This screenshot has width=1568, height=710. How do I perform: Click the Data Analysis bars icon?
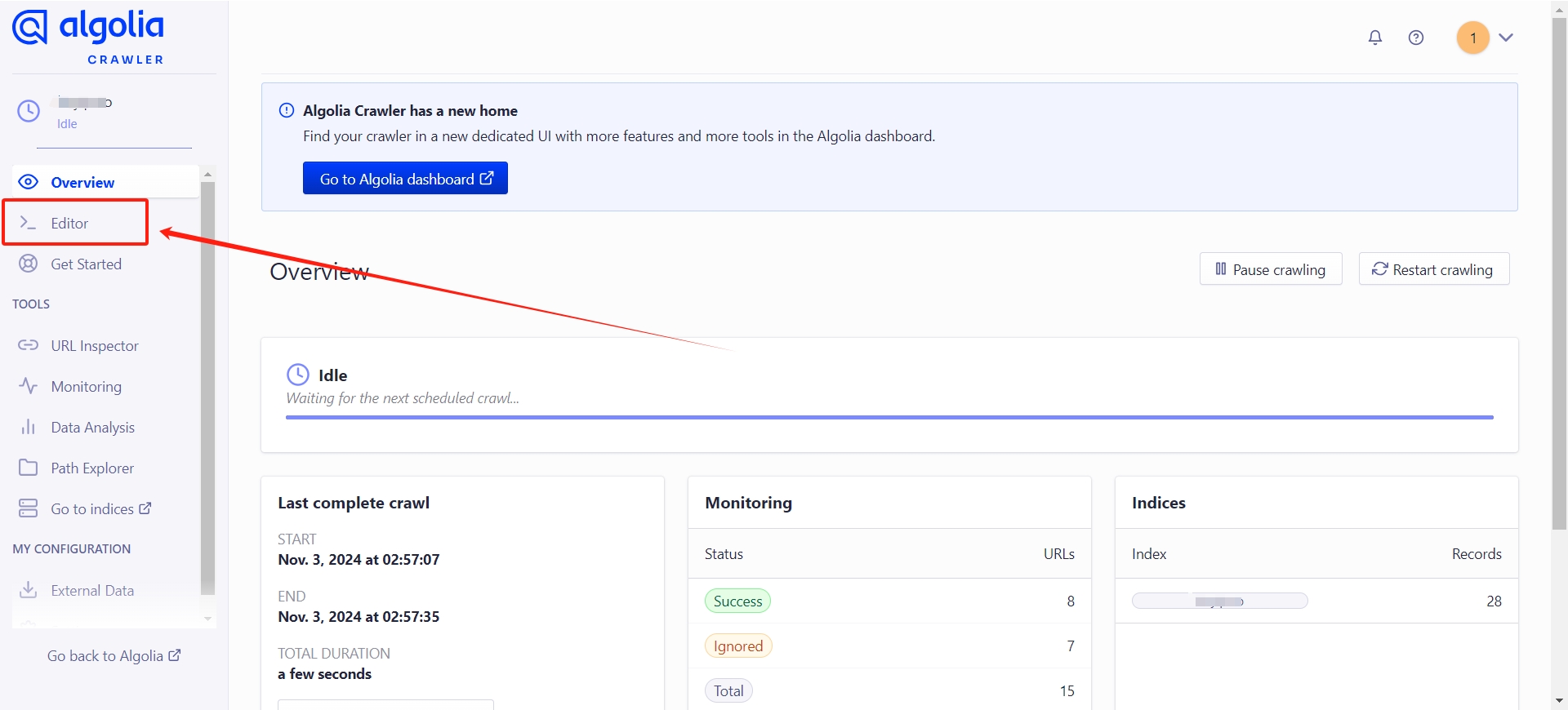(x=29, y=427)
